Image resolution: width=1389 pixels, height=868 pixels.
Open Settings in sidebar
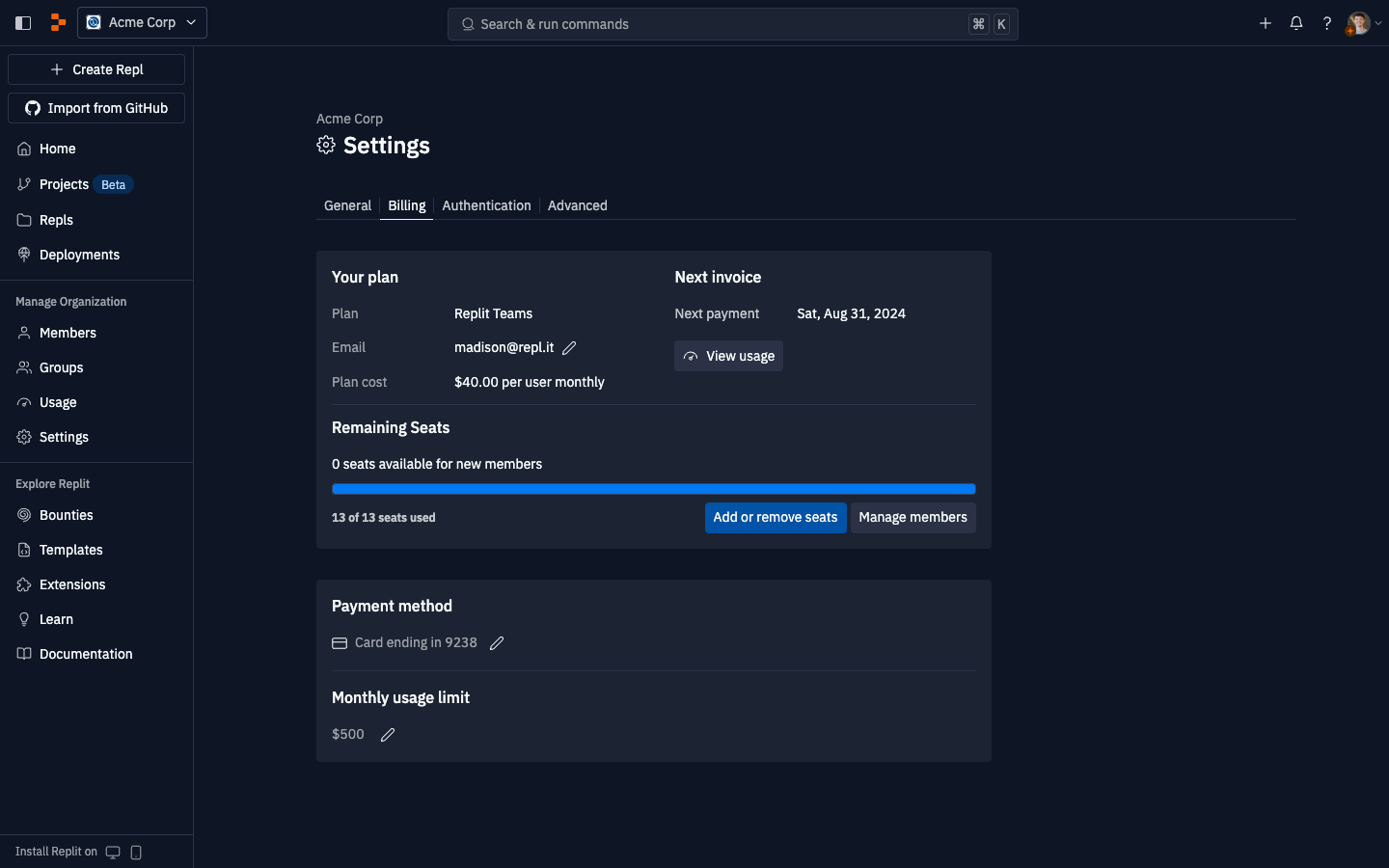(x=96, y=437)
